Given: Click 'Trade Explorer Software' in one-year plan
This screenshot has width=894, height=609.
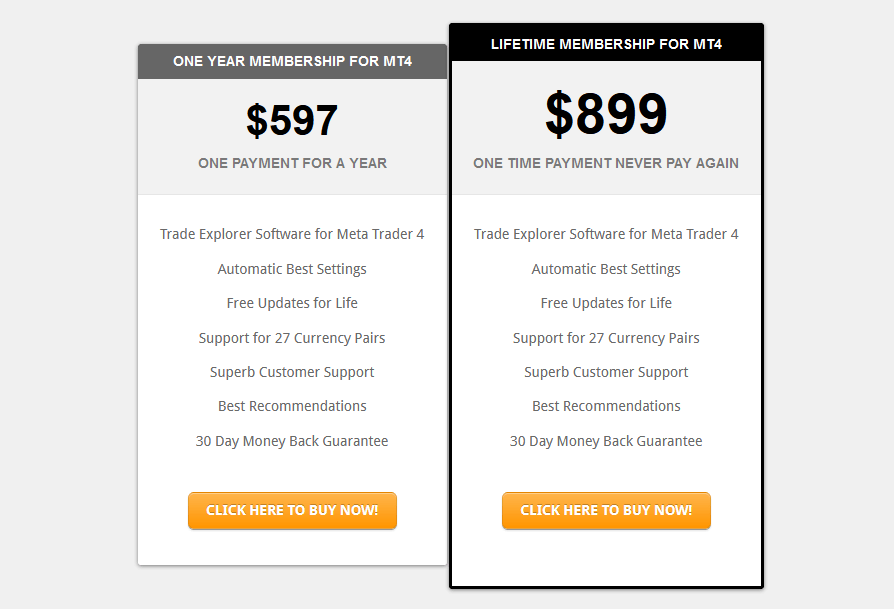Looking at the screenshot, I should point(292,234).
